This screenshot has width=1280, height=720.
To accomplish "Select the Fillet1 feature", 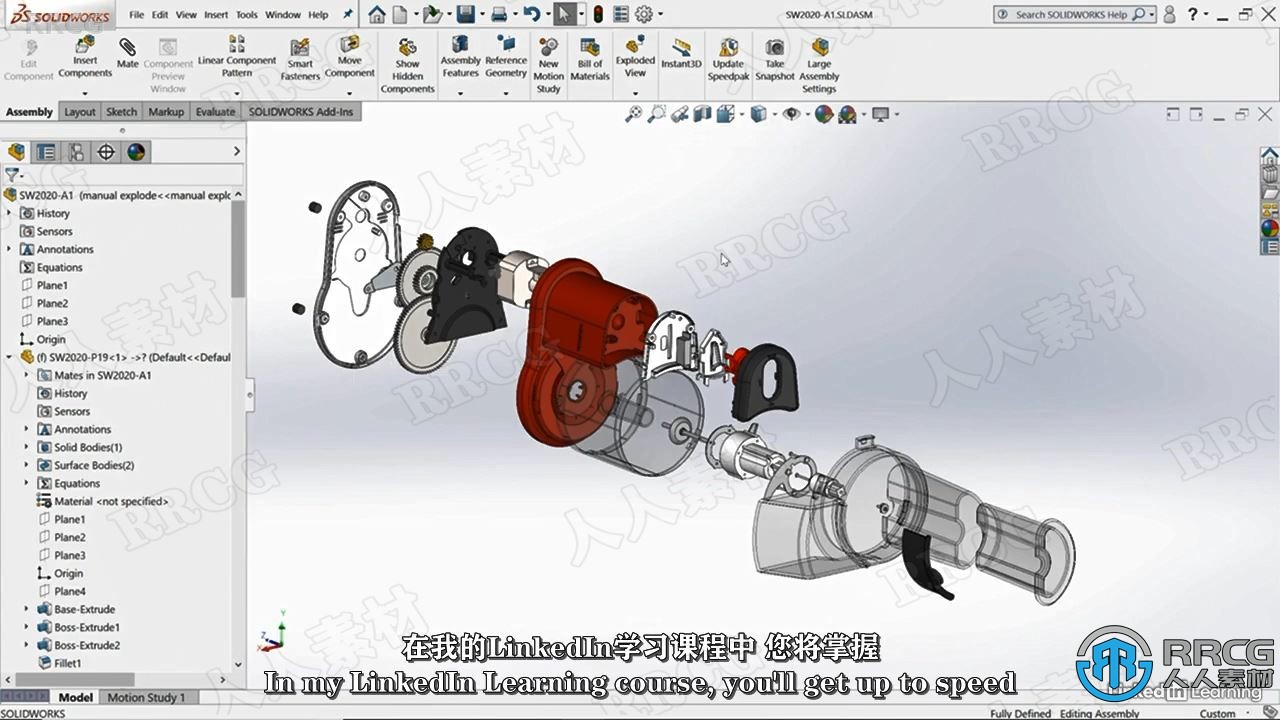I will click(x=60, y=663).
